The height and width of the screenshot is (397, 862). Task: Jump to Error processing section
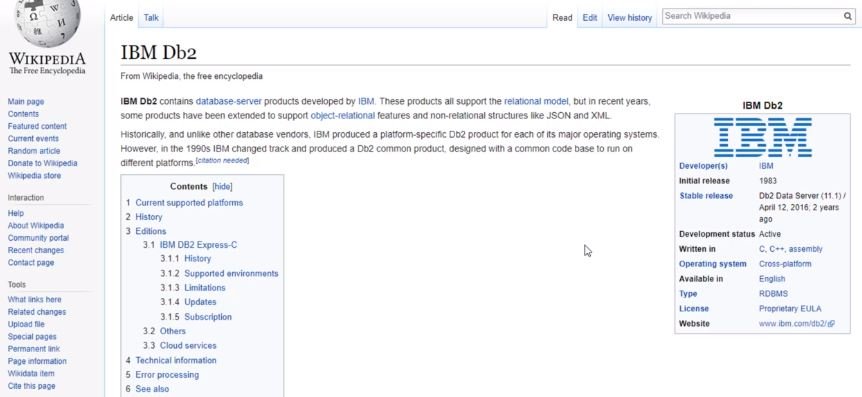click(x=167, y=375)
